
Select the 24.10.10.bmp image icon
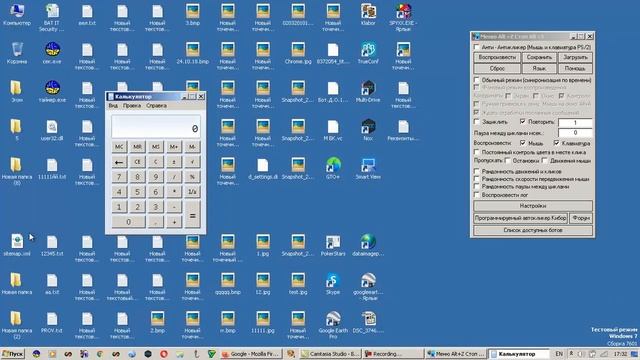coord(193,53)
